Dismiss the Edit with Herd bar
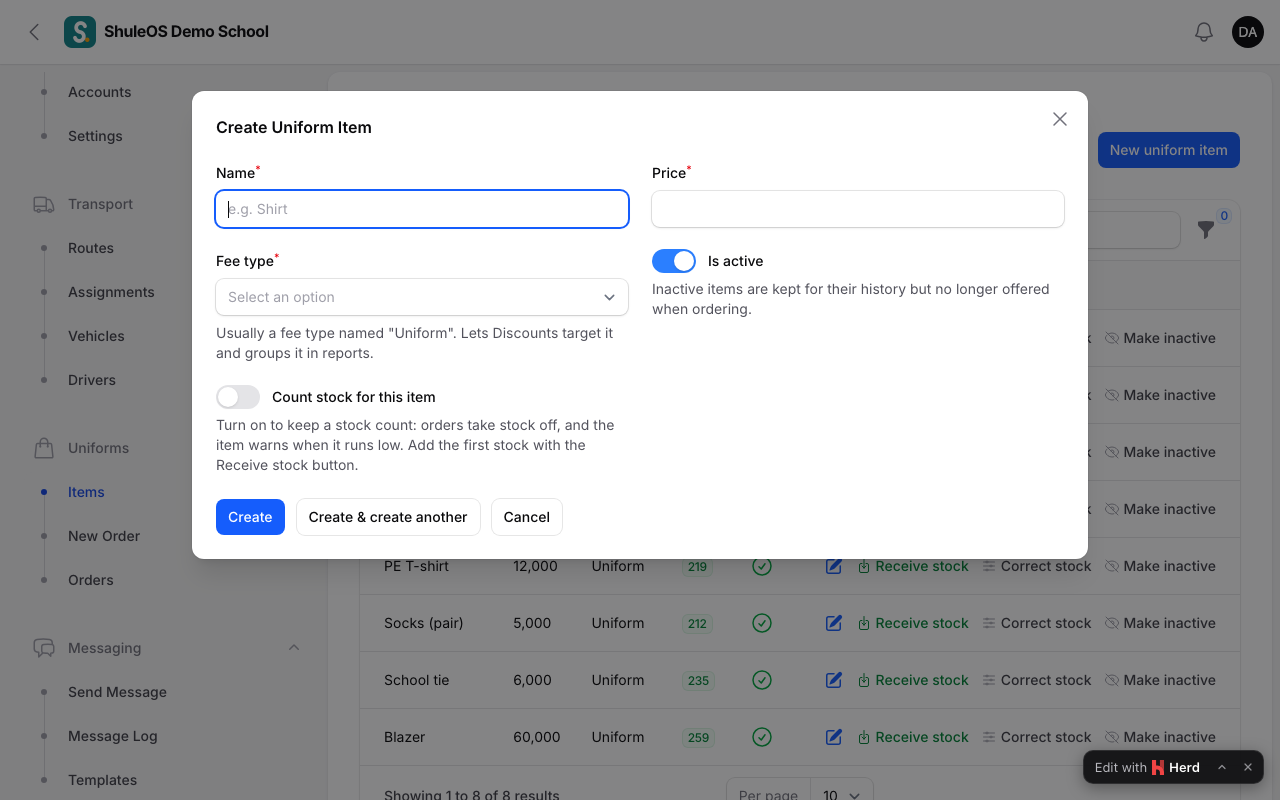The height and width of the screenshot is (800, 1280). [1248, 767]
